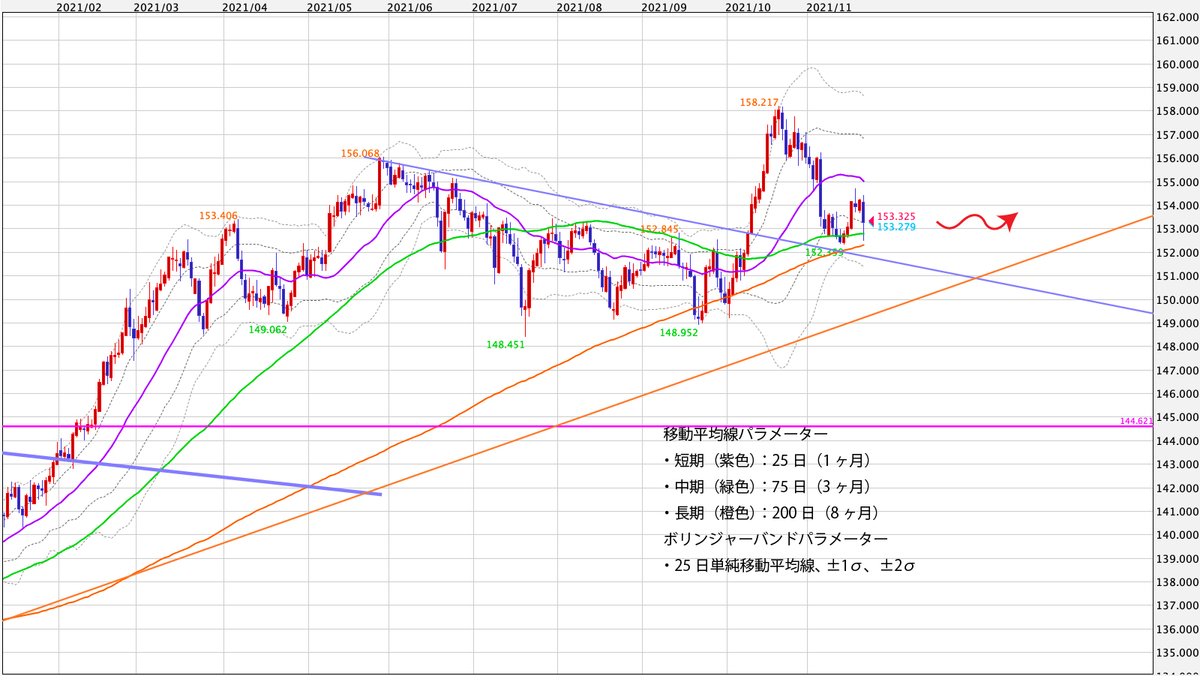
Task: Click the 152.845 orange price annotation
Action: pos(660,229)
